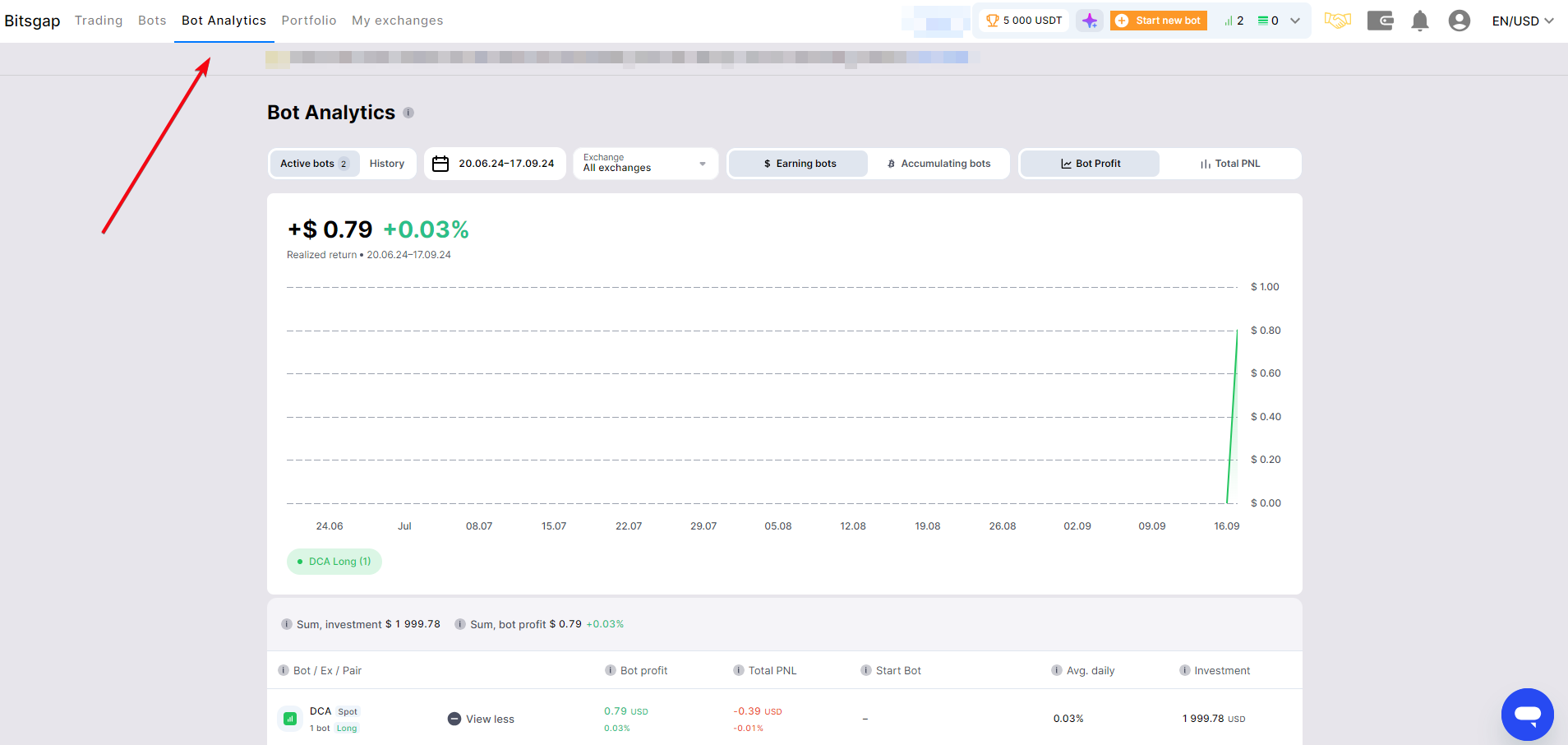
Task: Click the Investment column header
Action: [1222, 671]
